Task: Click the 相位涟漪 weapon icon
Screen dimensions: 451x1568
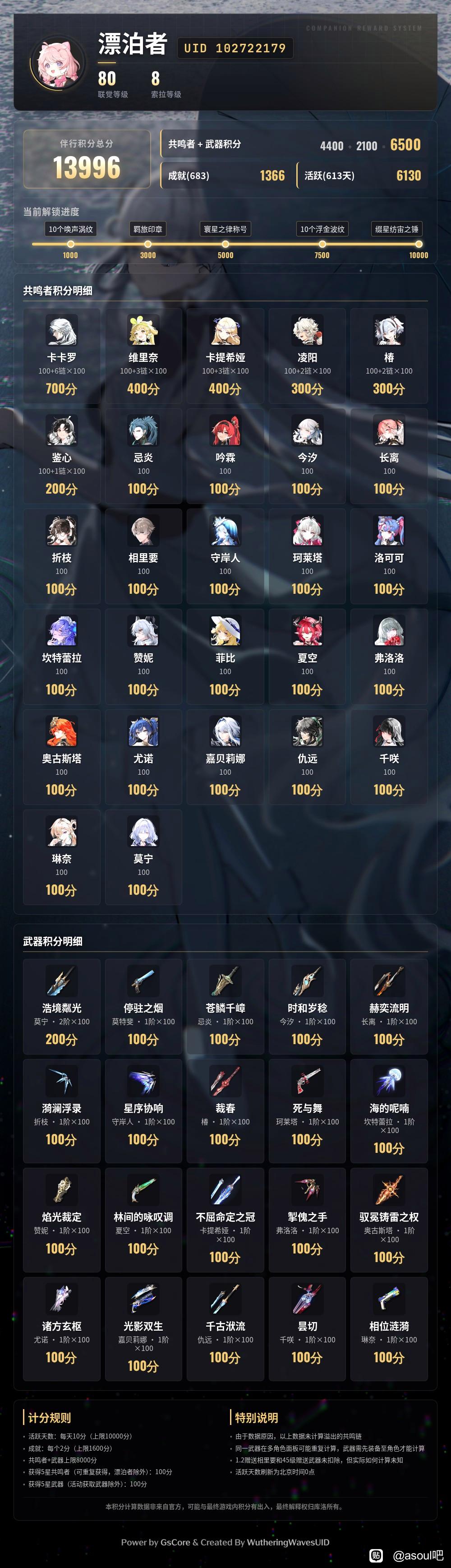Action: tap(389, 1299)
